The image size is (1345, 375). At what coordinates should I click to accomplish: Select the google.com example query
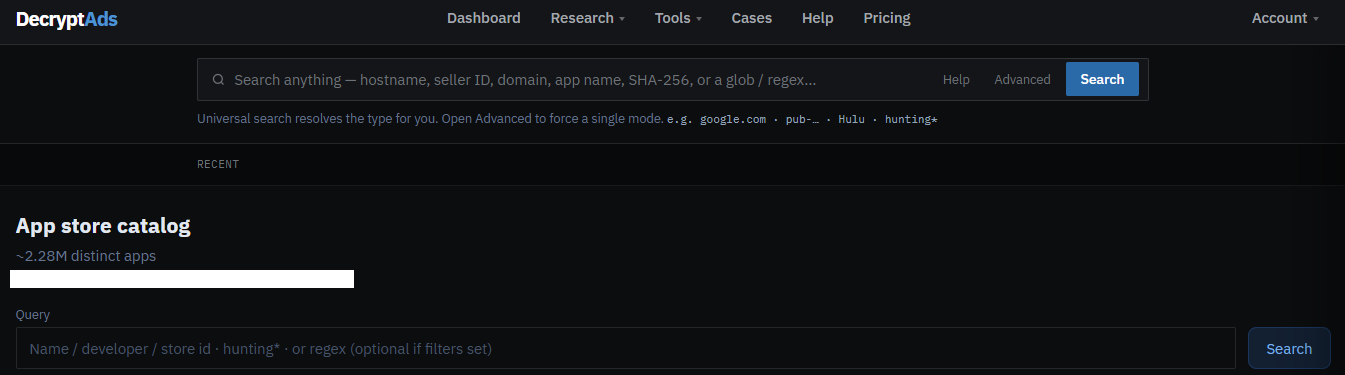coord(733,119)
